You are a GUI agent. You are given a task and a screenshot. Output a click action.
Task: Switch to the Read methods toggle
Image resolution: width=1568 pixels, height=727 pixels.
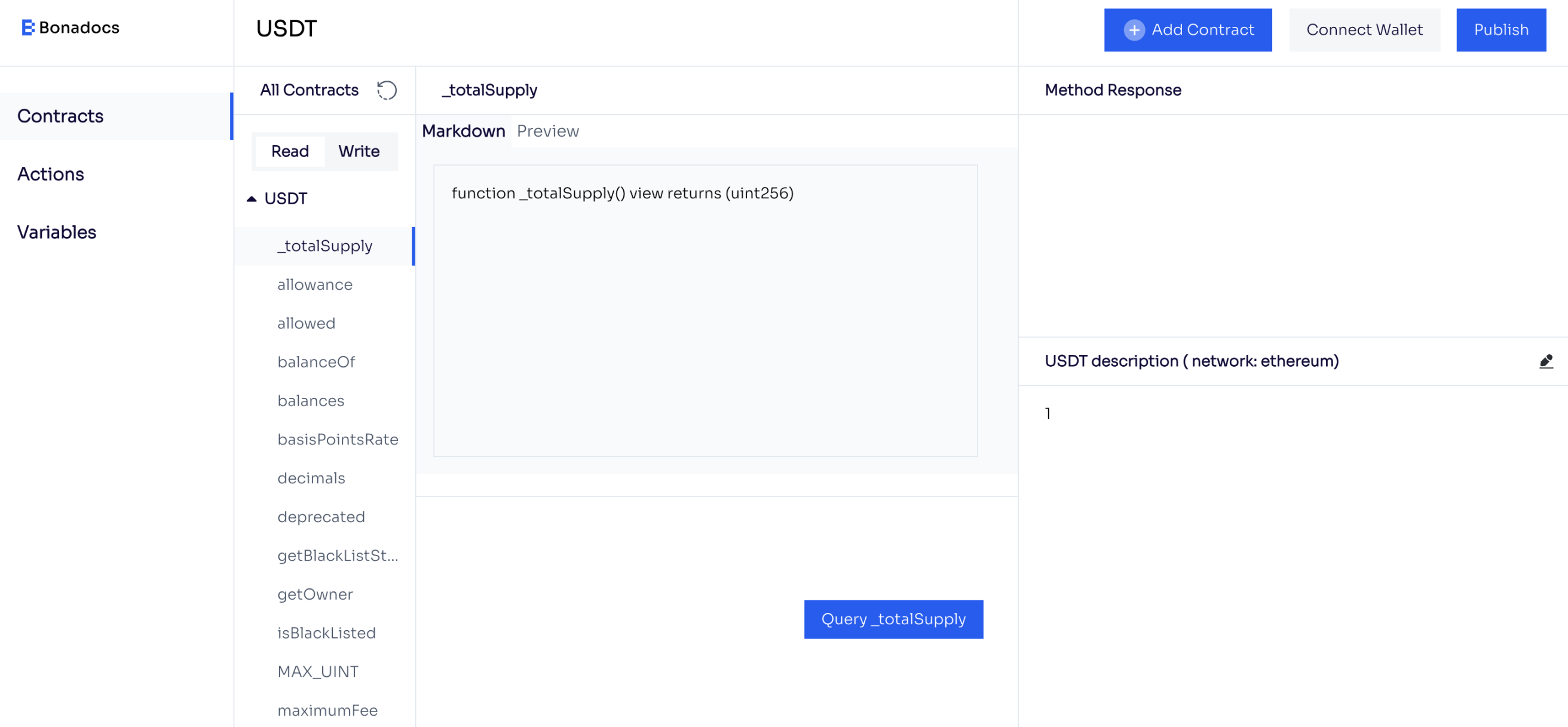(290, 151)
